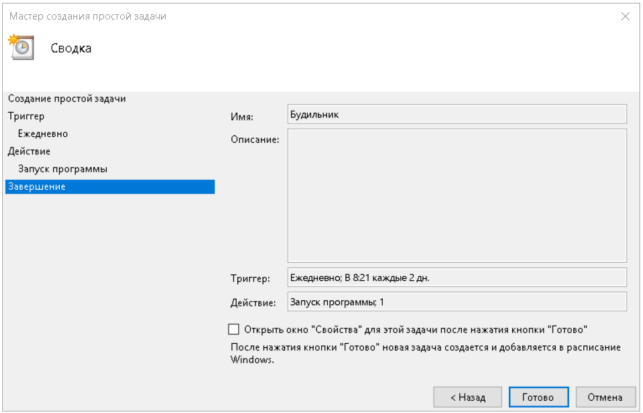
Task: Cancel the wizard with 'Отмена' button
Action: click(605, 397)
